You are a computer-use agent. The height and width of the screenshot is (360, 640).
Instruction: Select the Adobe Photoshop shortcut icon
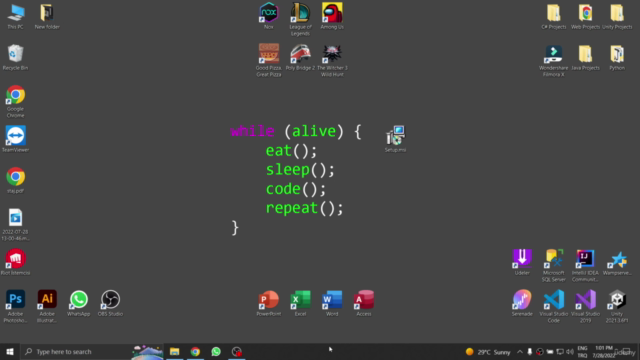[15, 306]
